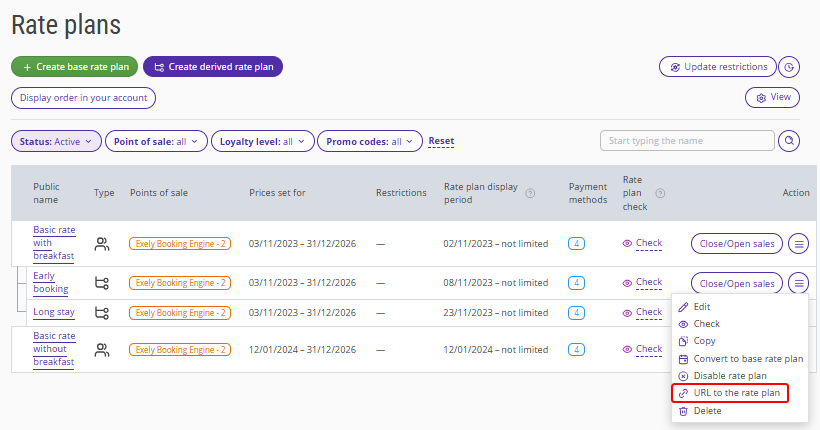Open the Point of sale filter dropdown
The image size is (820, 430).
156,141
